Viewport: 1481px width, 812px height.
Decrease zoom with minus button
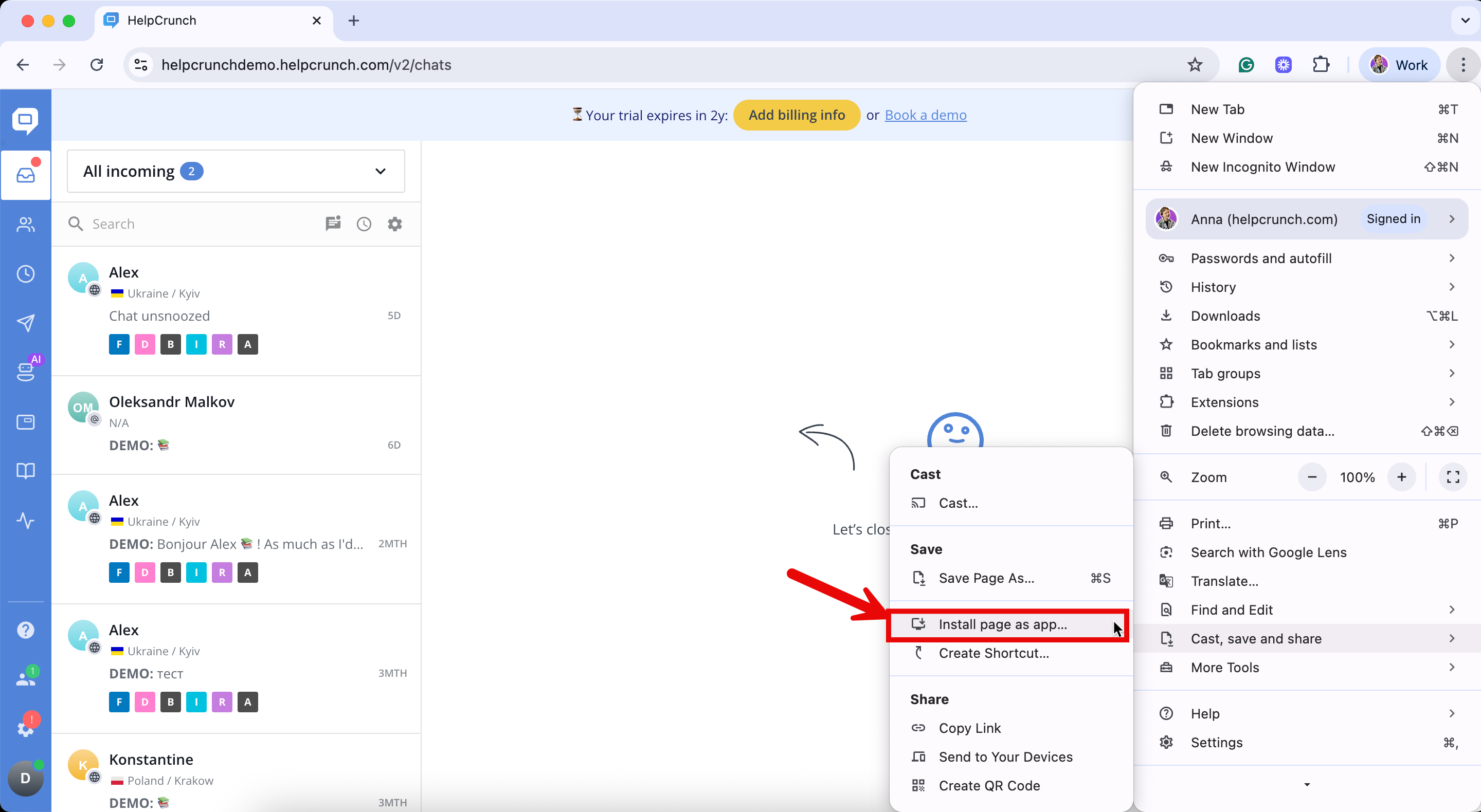(x=1312, y=477)
